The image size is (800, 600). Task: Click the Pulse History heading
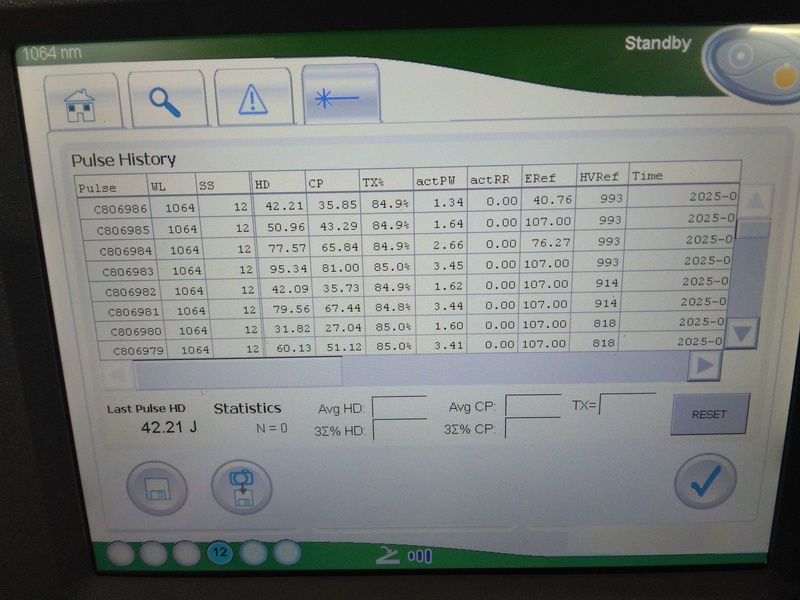(x=123, y=160)
